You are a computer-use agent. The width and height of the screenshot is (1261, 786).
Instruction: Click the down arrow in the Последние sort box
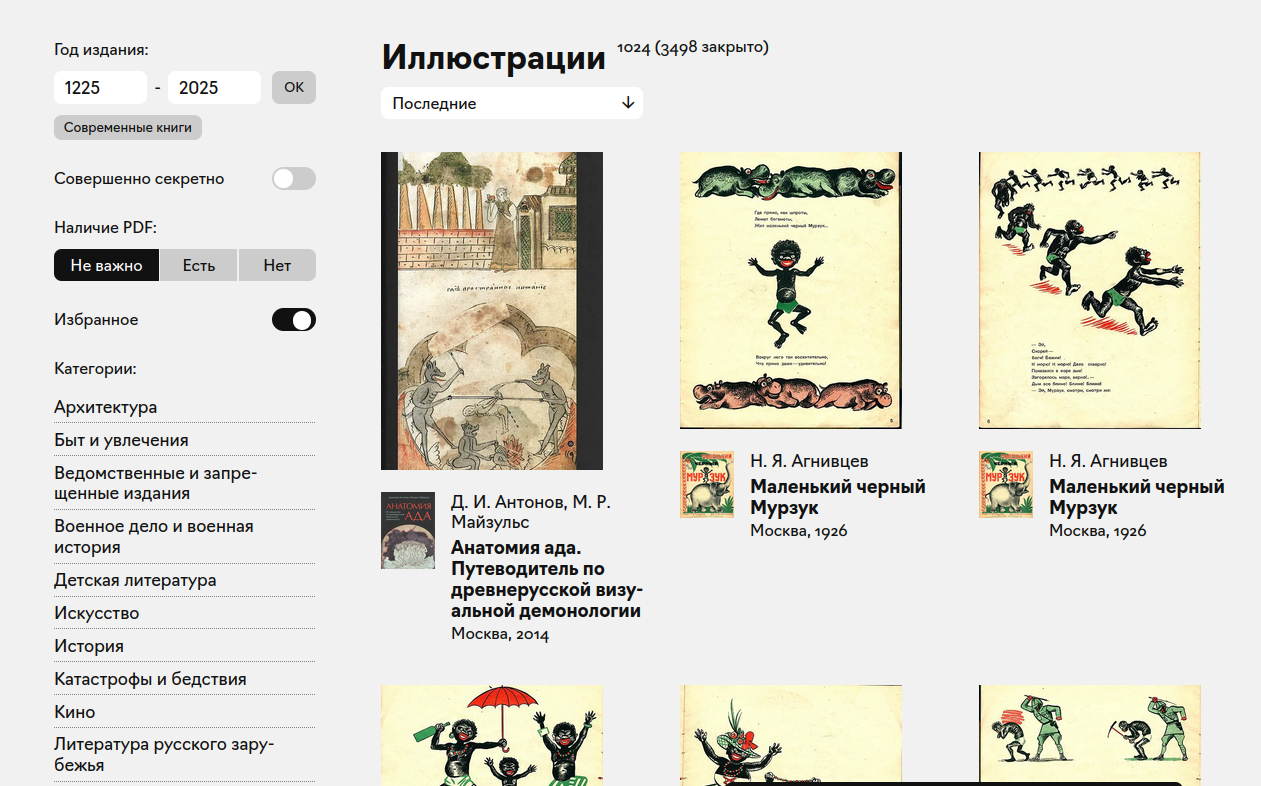tap(628, 103)
